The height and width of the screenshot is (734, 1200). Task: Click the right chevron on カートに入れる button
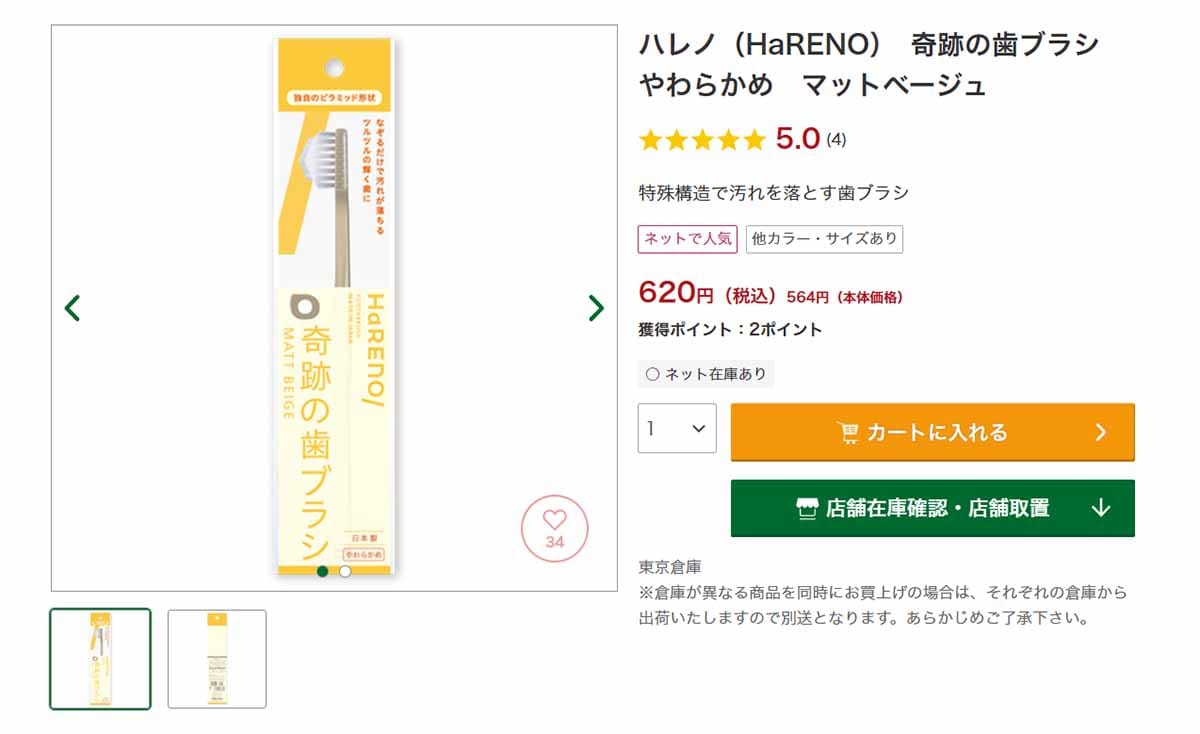pos(1101,432)
